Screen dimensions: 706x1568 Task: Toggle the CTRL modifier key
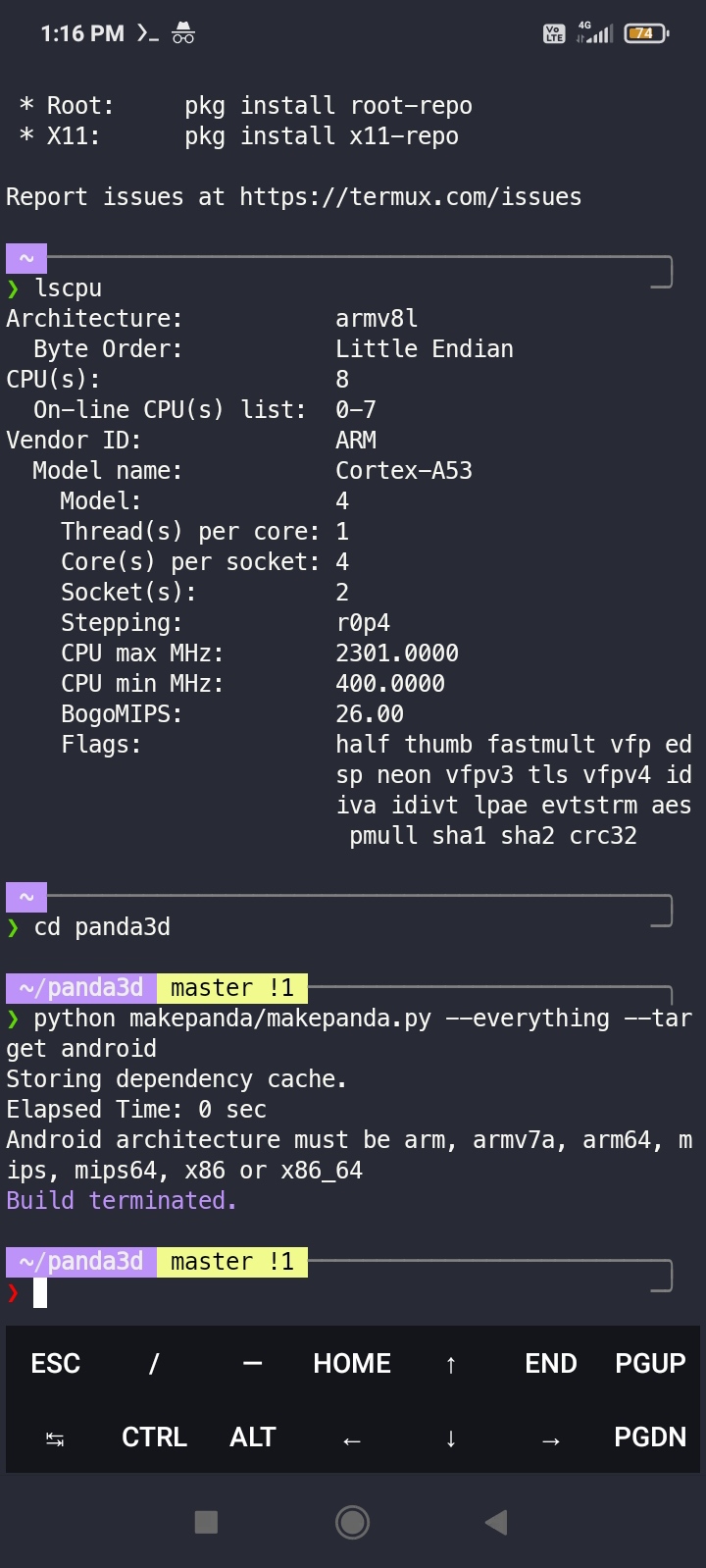tap(154, 1437)
